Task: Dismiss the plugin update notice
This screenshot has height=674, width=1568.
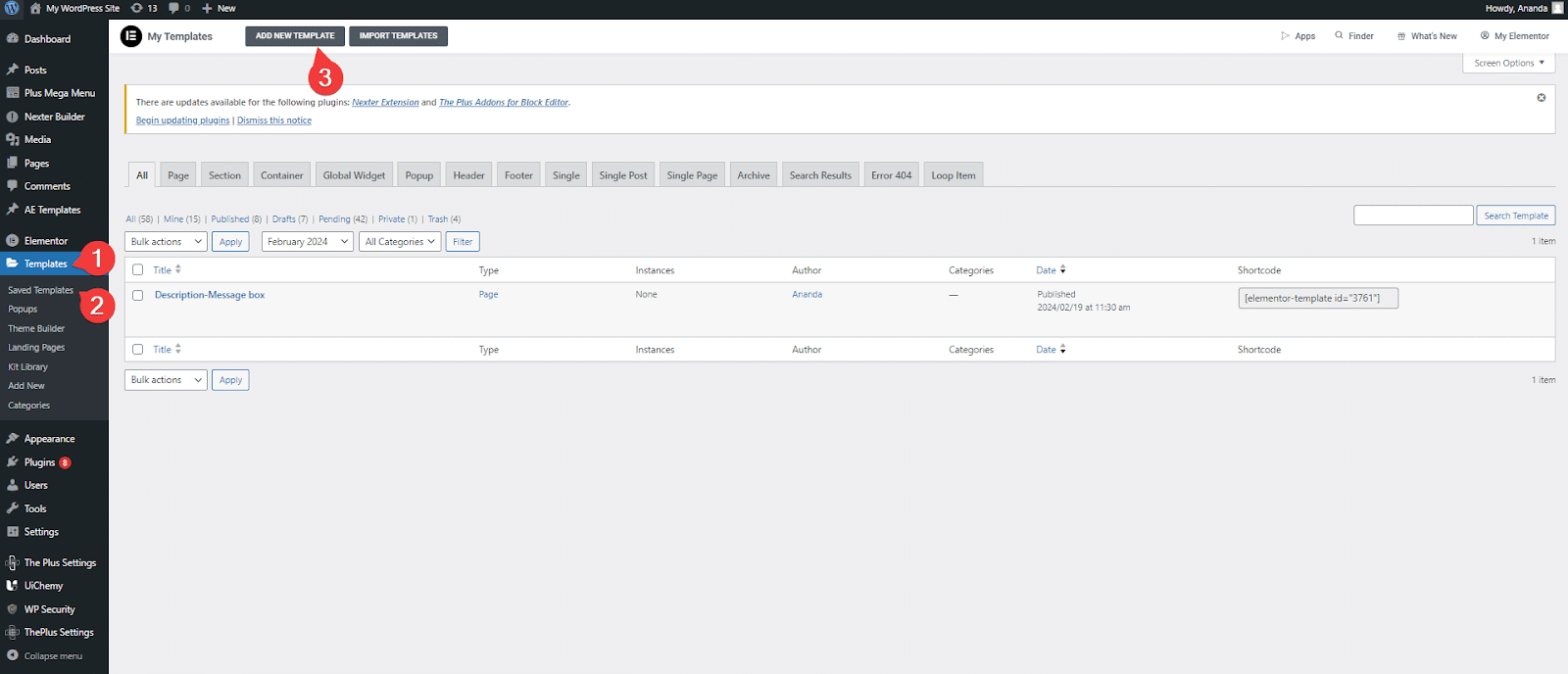Action: click(1541, 98)
